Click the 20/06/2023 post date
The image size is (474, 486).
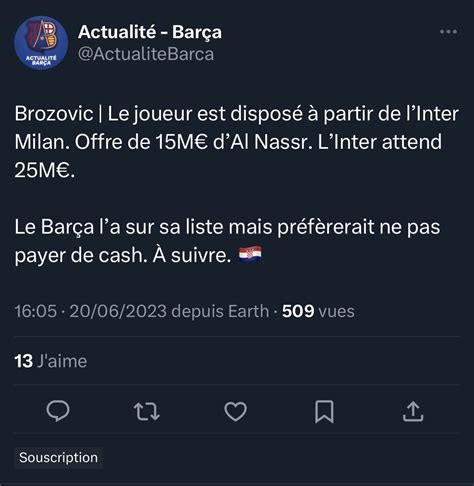click(x=118, y=311)
